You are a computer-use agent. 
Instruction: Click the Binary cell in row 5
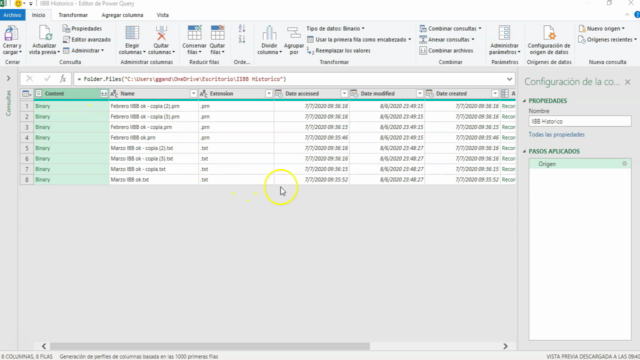pyautogui.click(x=71, y=148)
